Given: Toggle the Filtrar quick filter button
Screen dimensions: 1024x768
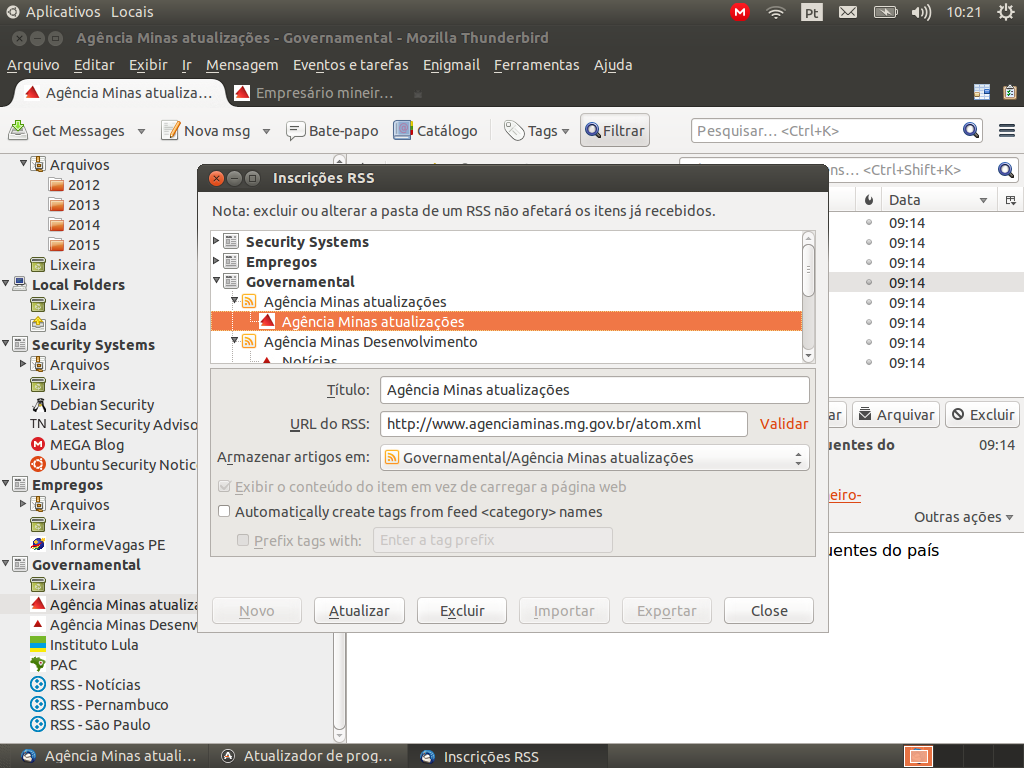Looking at the screenshot, I should [615, 131].
